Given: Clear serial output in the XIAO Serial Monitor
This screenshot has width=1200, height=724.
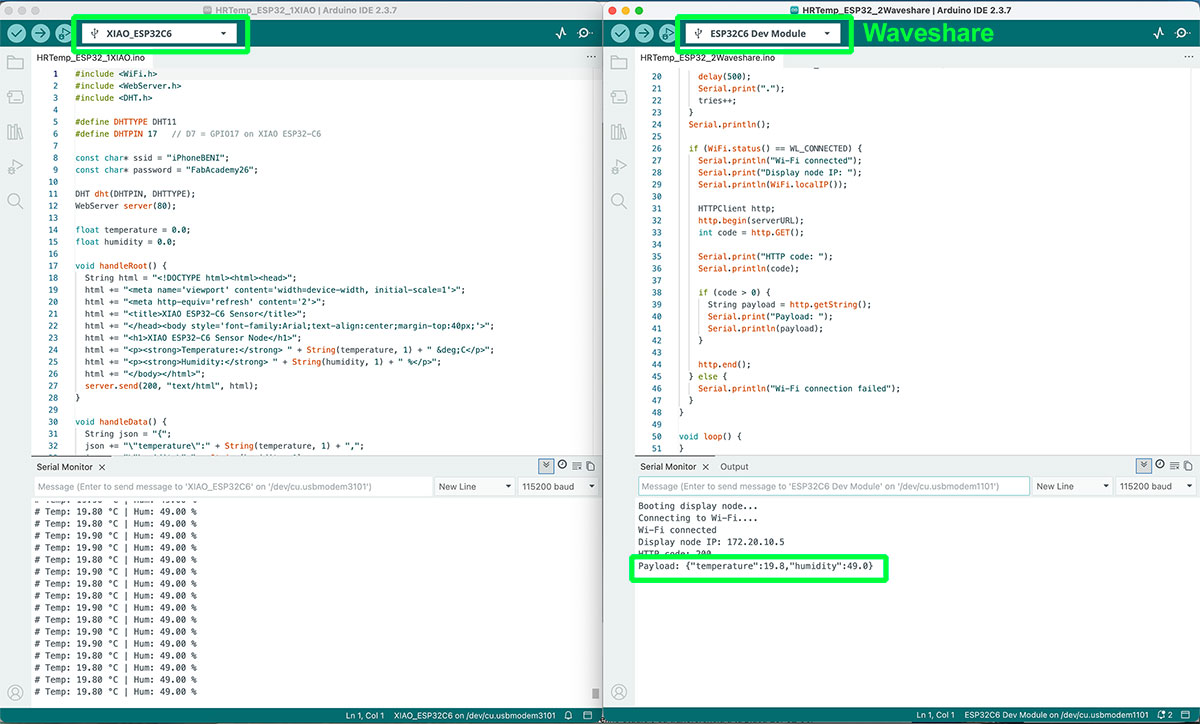Looking at the screenshot, I should click(x=576, y=466).
